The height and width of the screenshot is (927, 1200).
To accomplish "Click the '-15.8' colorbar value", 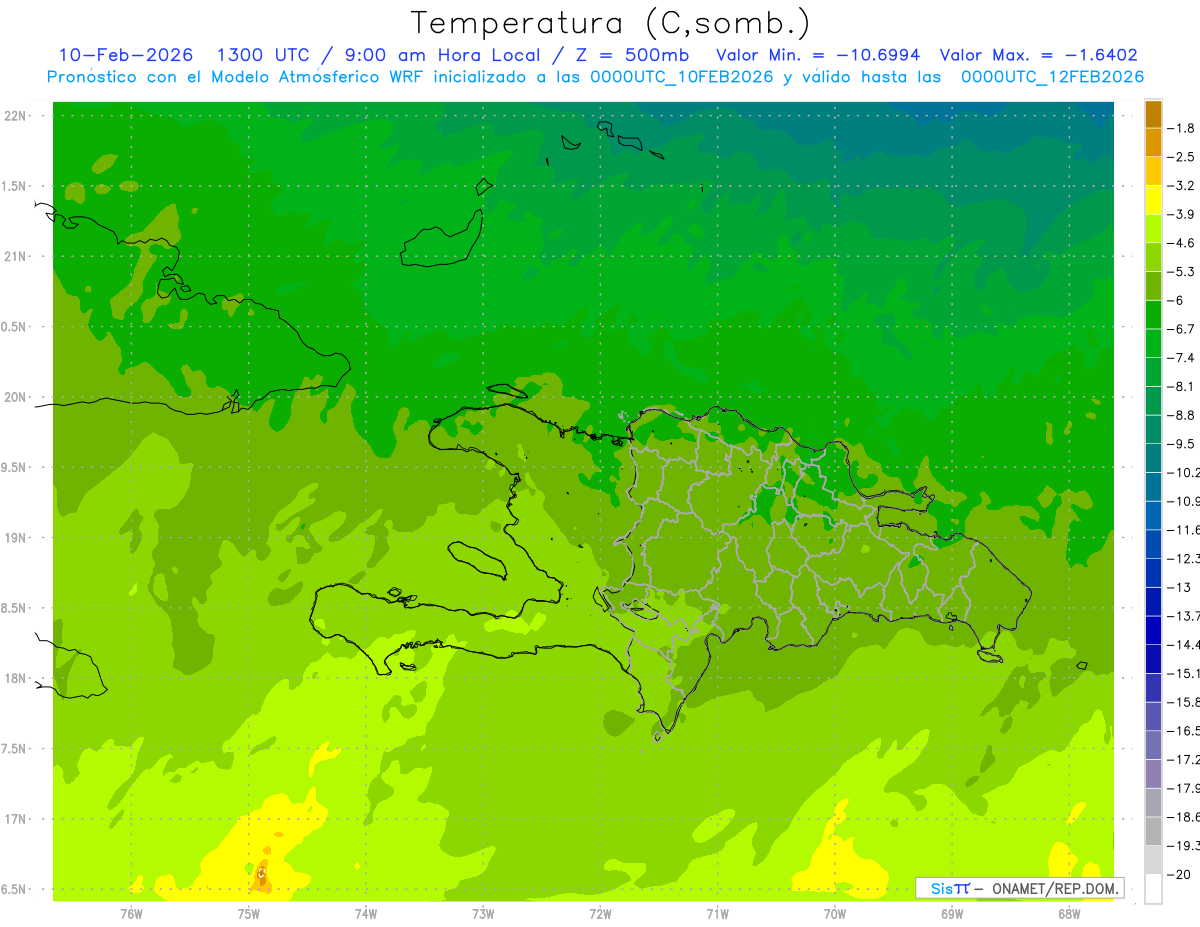I will (1184, 702).
